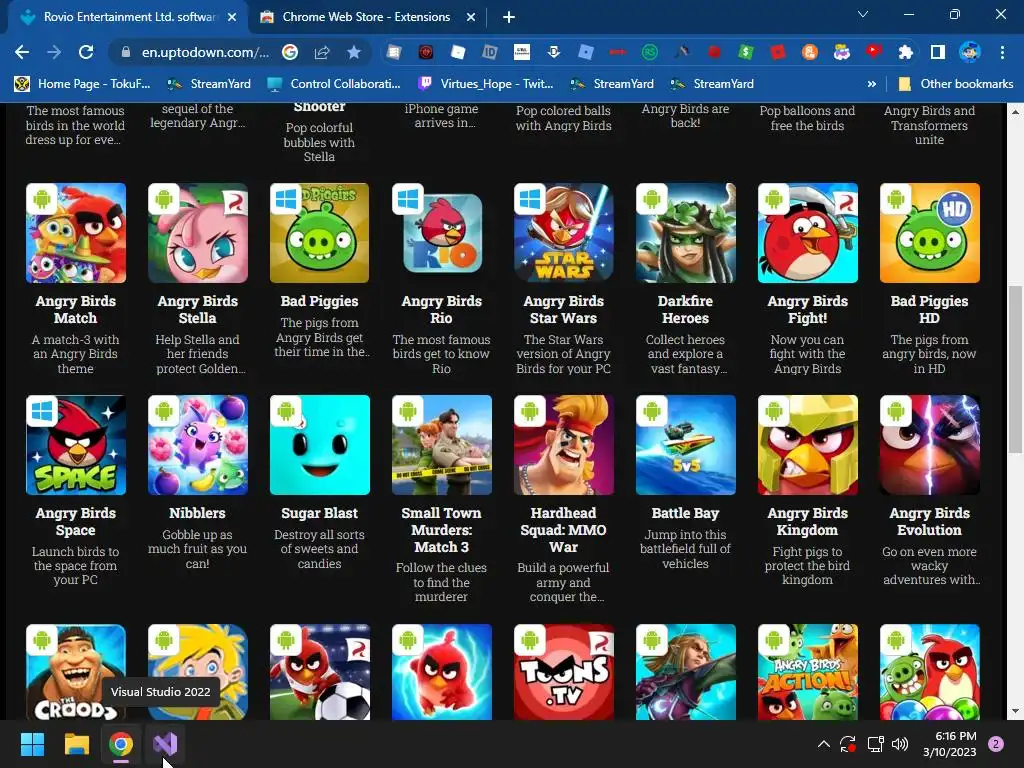Image resolution: width=1024 pixels, height=768 pixels.
Task: Click the Battle Bay title link
Action: (686, 513)
